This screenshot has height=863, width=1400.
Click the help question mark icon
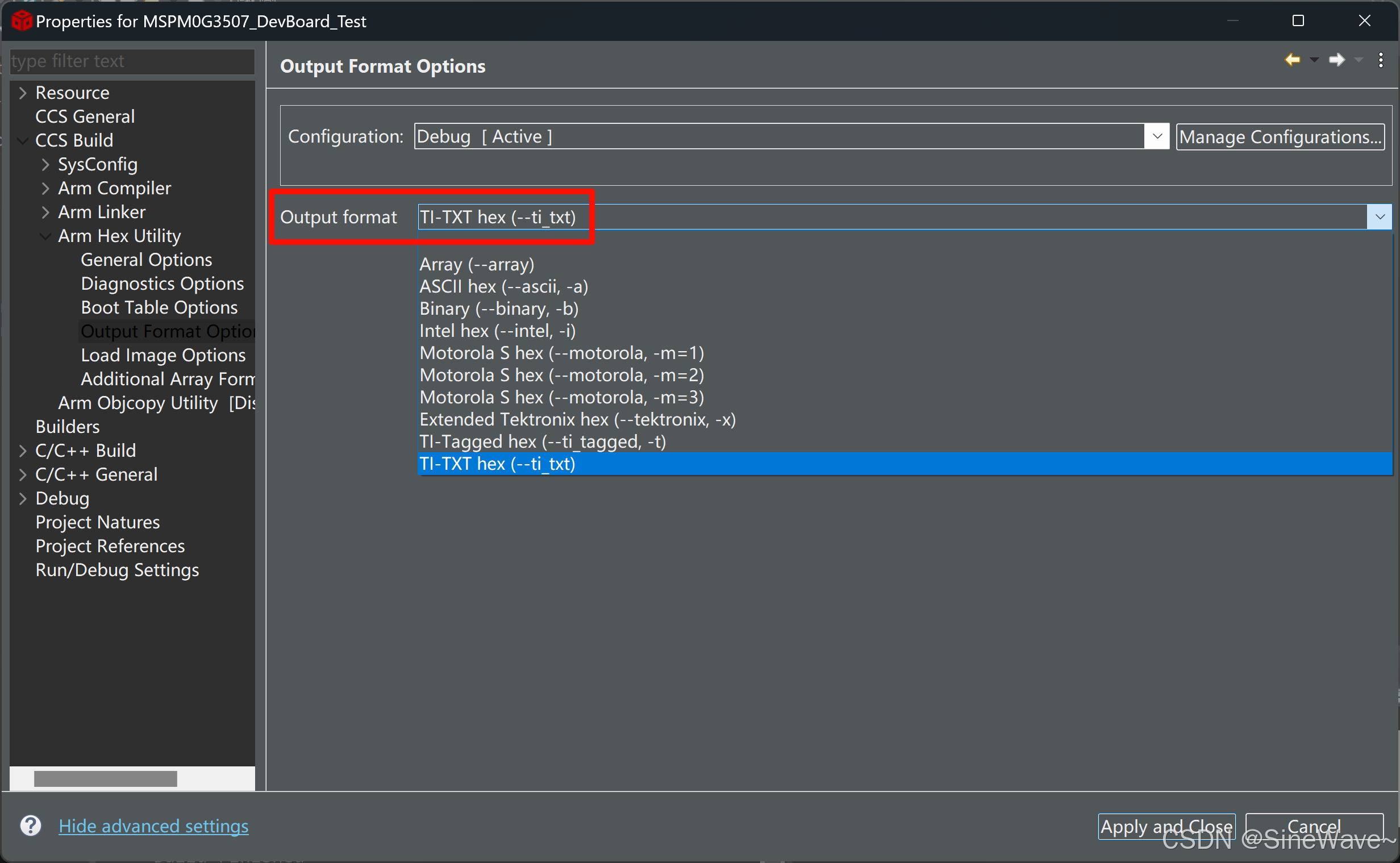(x=31, y=826)
